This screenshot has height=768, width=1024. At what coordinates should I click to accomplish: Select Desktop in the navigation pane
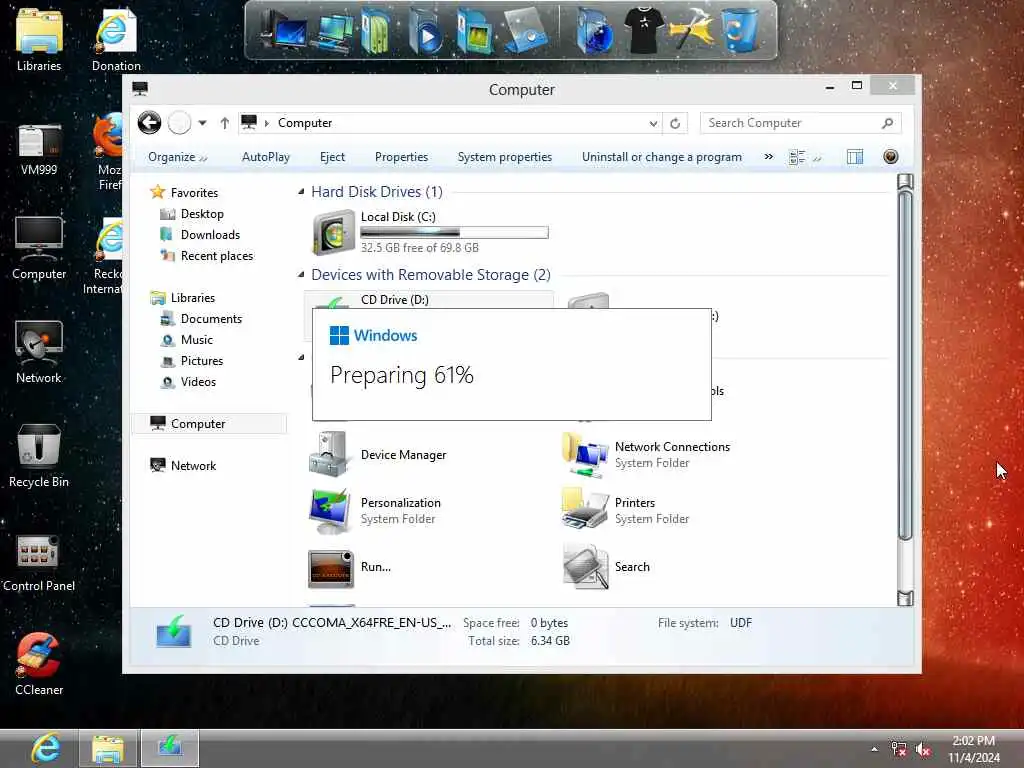(x=202, y=214)
